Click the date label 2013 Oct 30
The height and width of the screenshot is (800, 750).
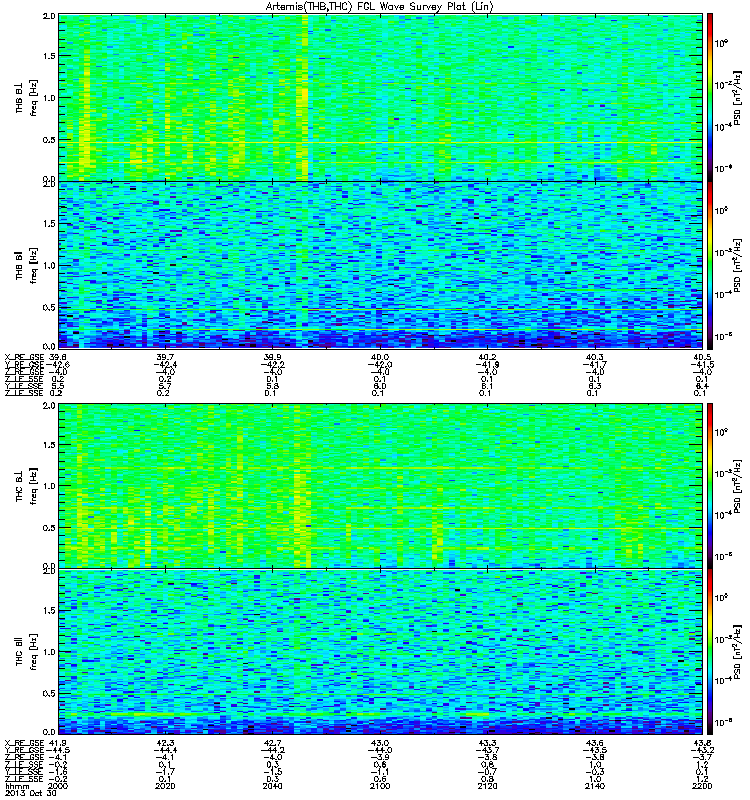pyautogui.click(x=31, y=794)
